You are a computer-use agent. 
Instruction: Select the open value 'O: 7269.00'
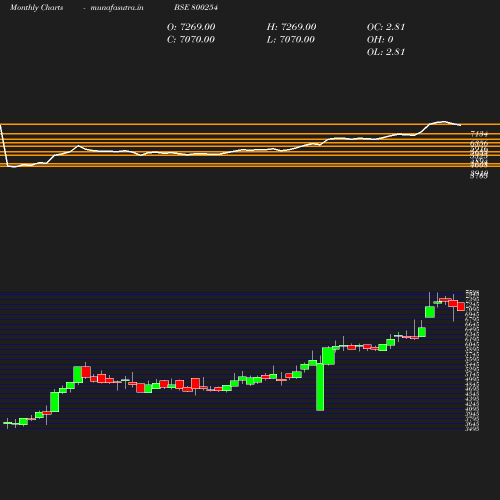pos(191,27)
